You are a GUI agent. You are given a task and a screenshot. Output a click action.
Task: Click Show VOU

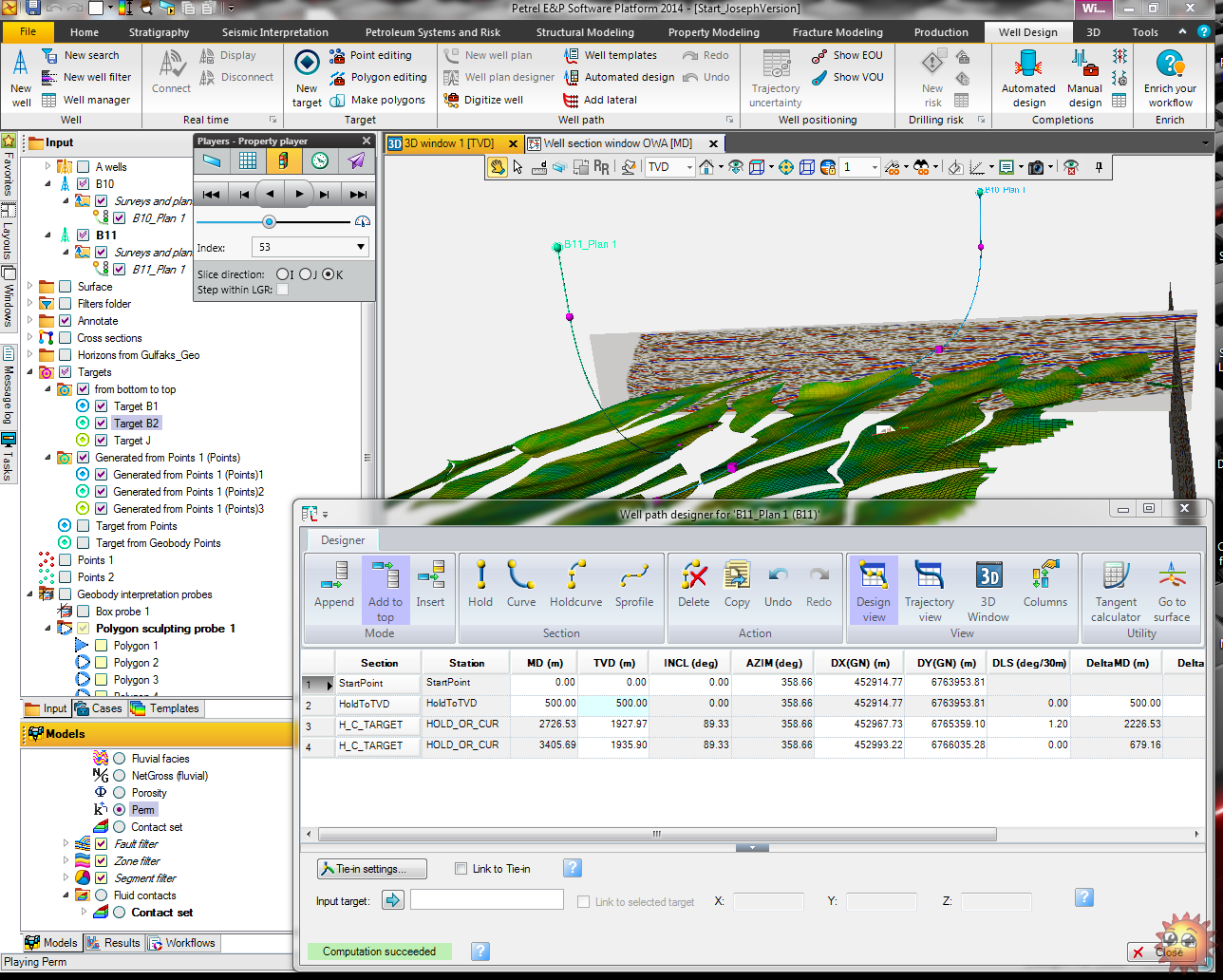[x=847, y=77]
